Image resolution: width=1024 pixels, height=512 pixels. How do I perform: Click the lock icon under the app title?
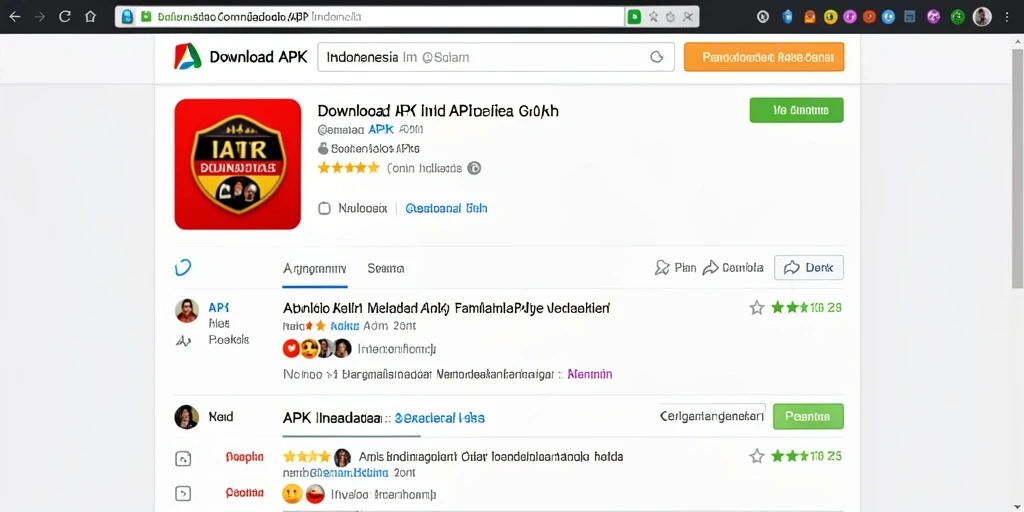click(323, 148)
